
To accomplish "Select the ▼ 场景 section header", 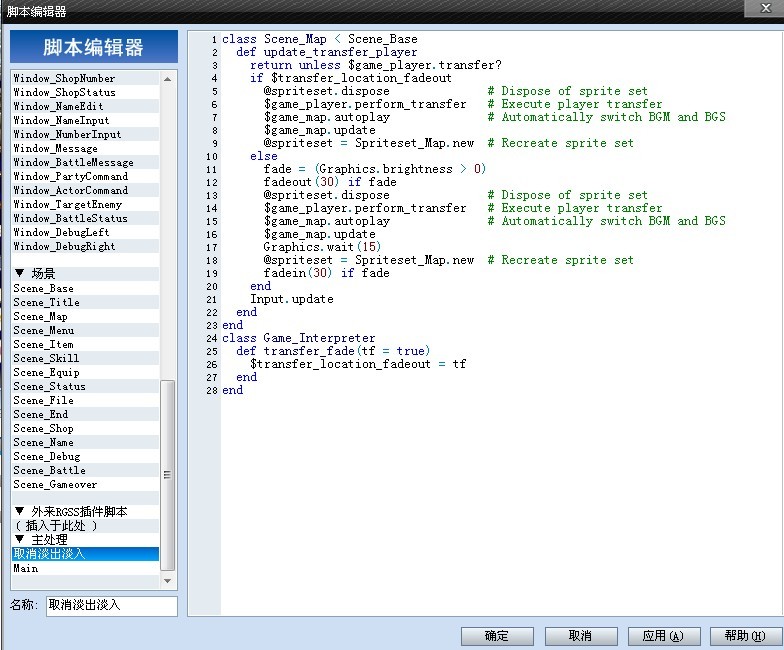I will (85, 274).
